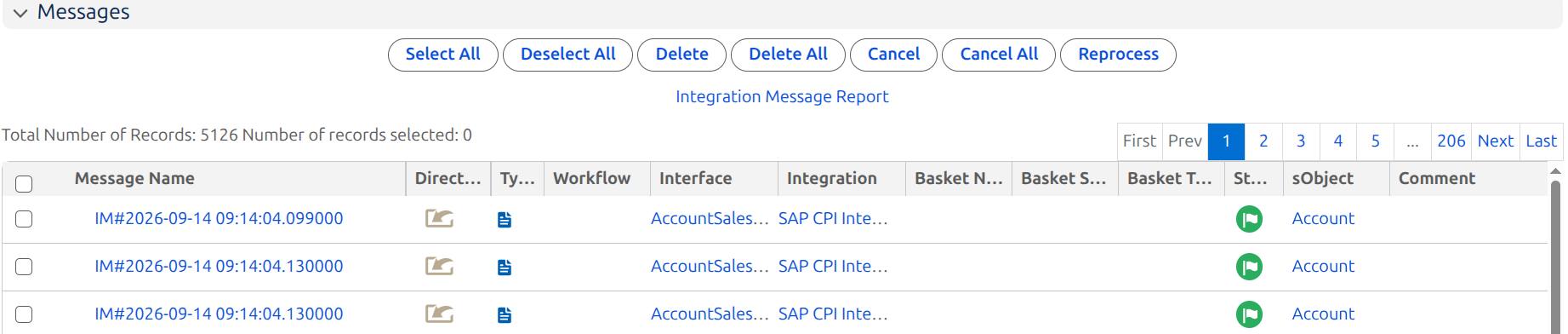This screenshot has width=1568, height=334.
Task: Tick checkbox of the third message row
Action: 24,314
